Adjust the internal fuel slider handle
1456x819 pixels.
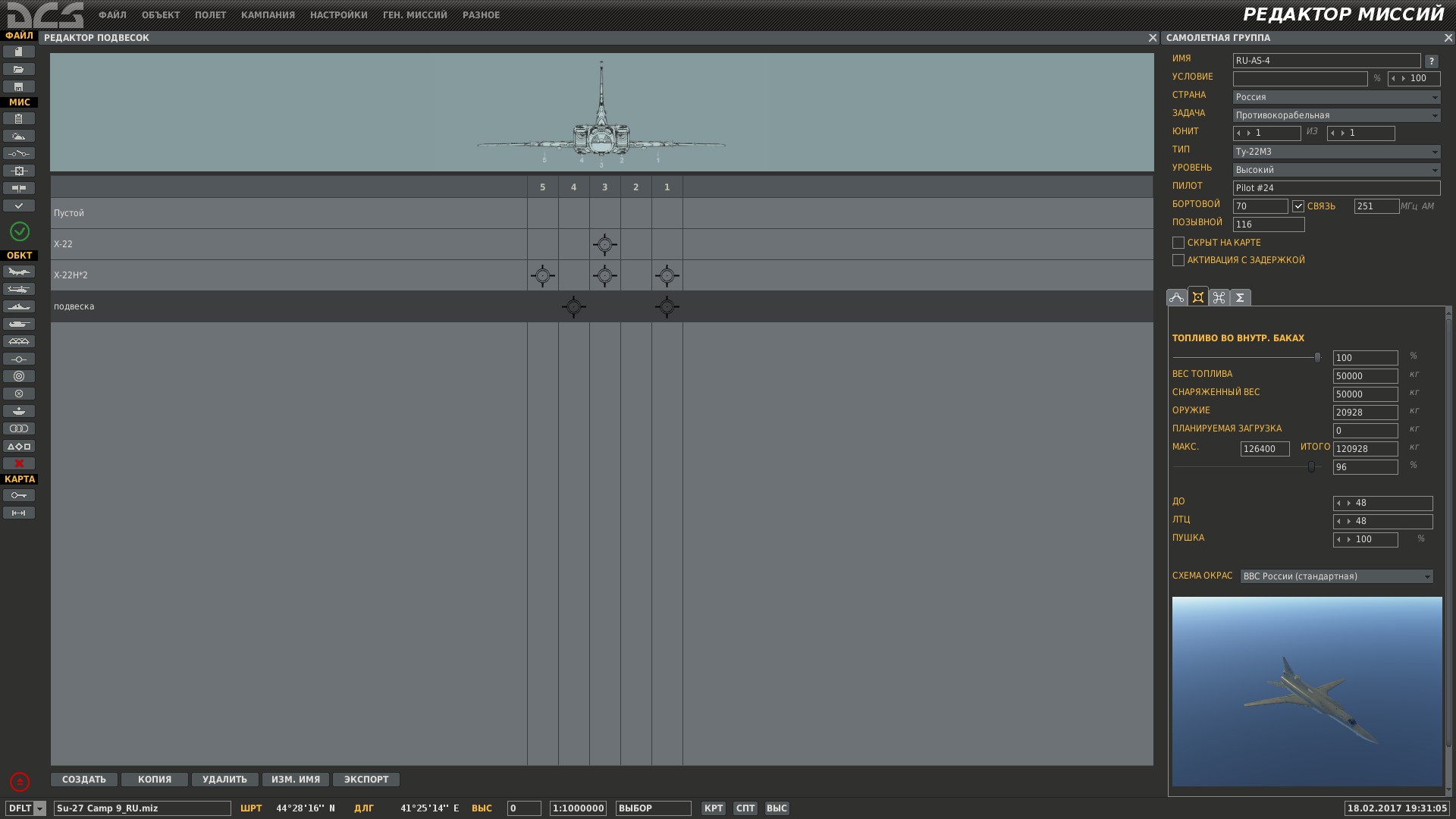tap(1317, 357)
